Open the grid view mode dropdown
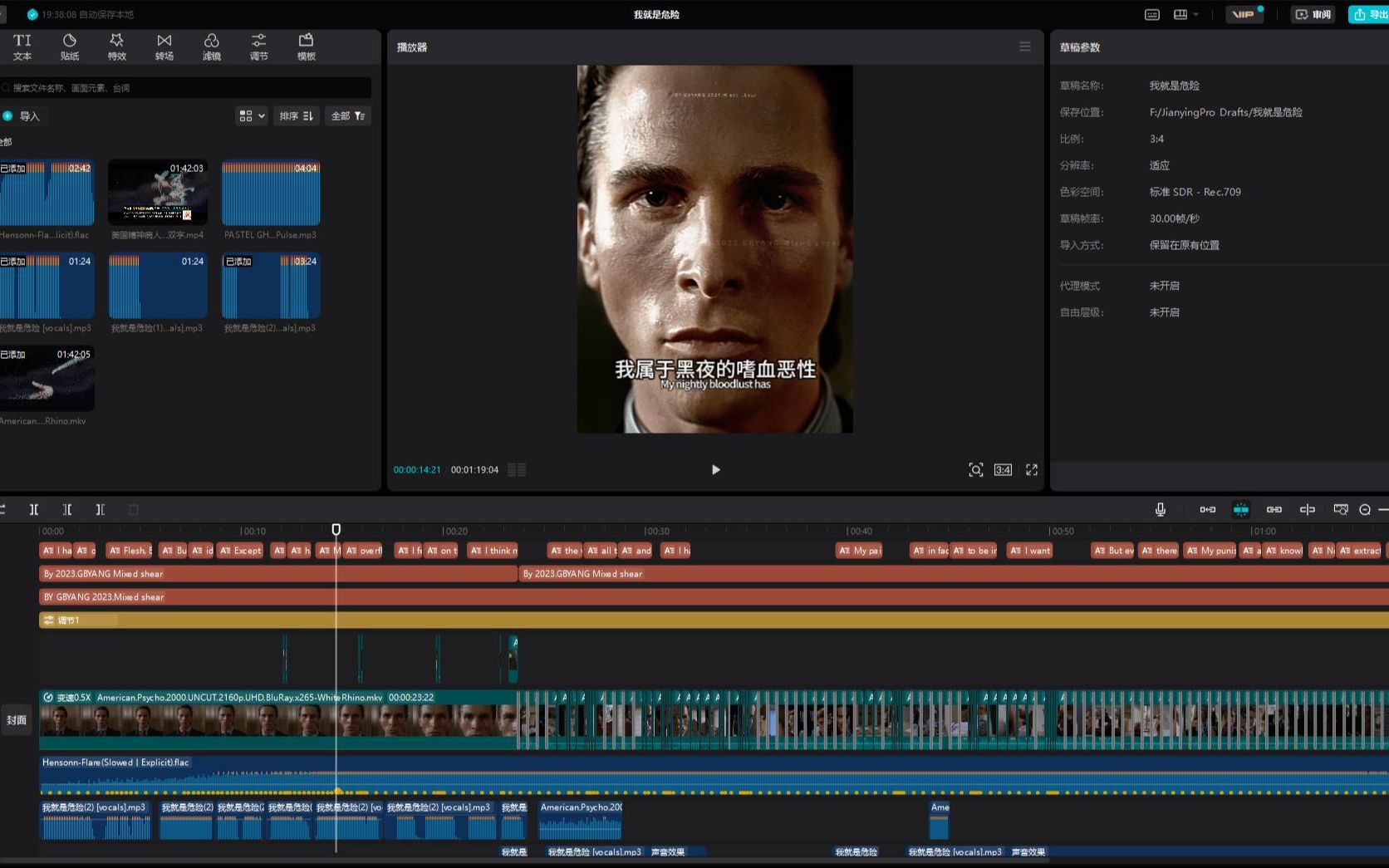Screen dimensions: 1389x868 click(x=252, y=116)
